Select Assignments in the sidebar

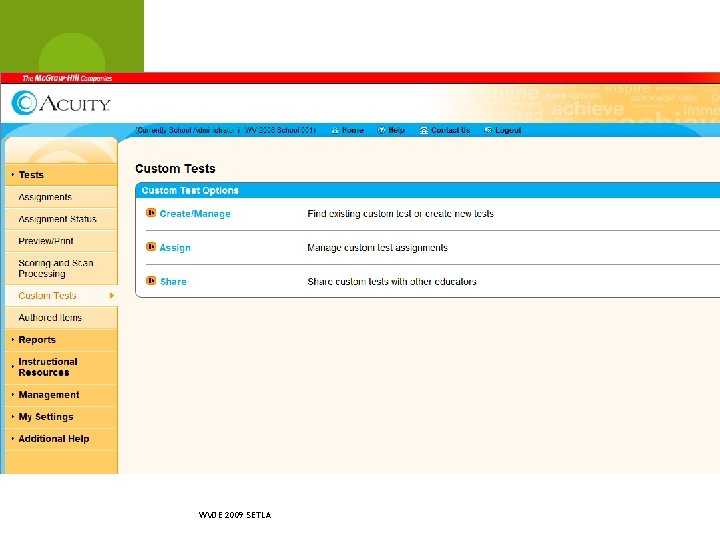coord(62,197)
